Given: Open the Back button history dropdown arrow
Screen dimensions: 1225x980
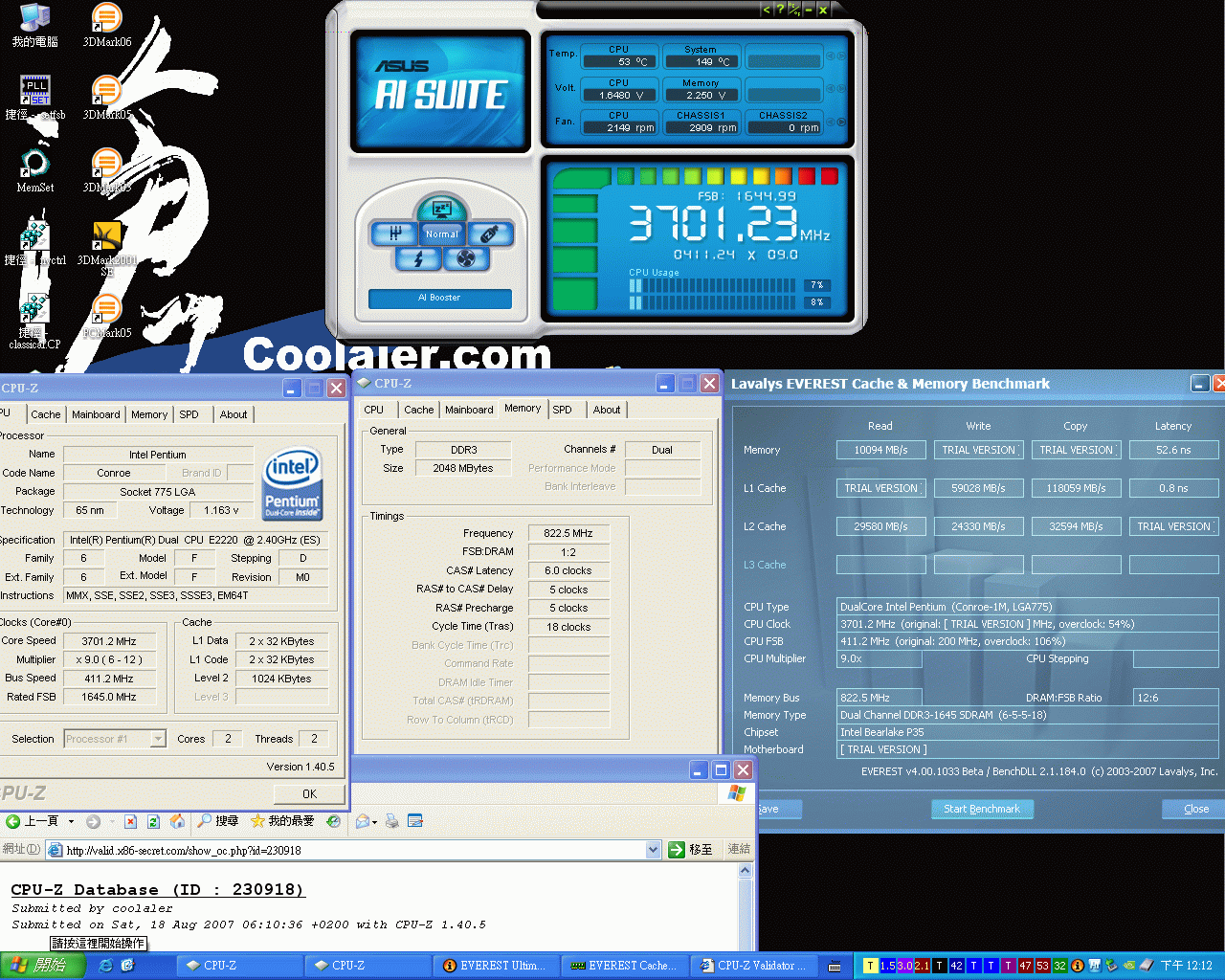Looking at the screenshot, I should tap(71, 821).
